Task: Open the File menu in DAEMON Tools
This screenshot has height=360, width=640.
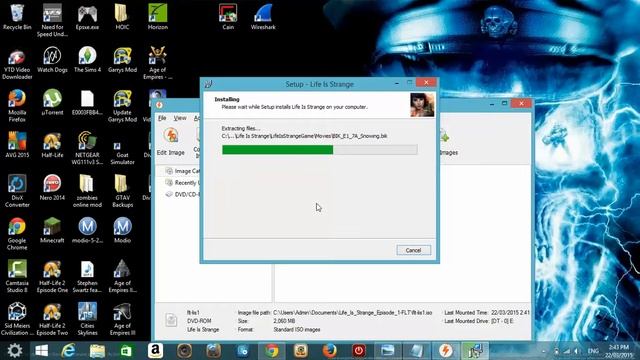Action: pos(162,118)
